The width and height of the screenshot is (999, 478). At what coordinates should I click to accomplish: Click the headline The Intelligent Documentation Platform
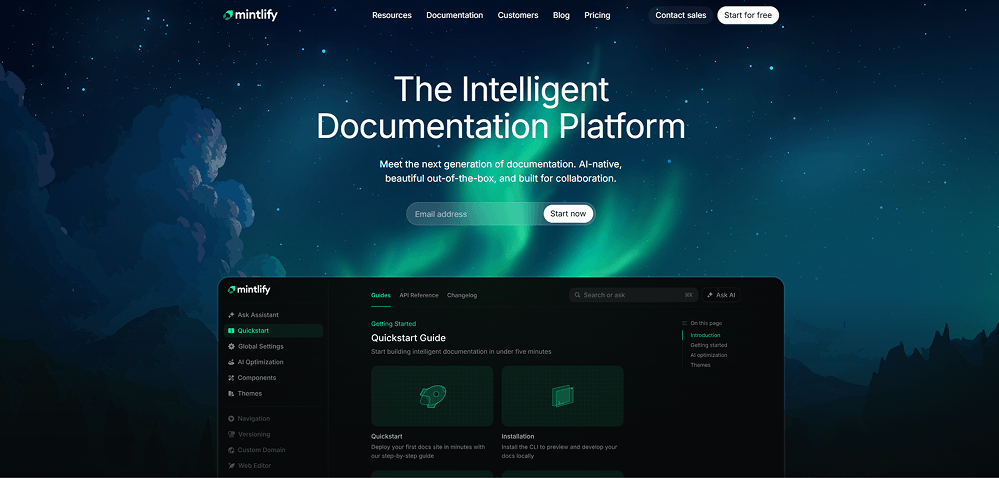click(x=501, y=107)
